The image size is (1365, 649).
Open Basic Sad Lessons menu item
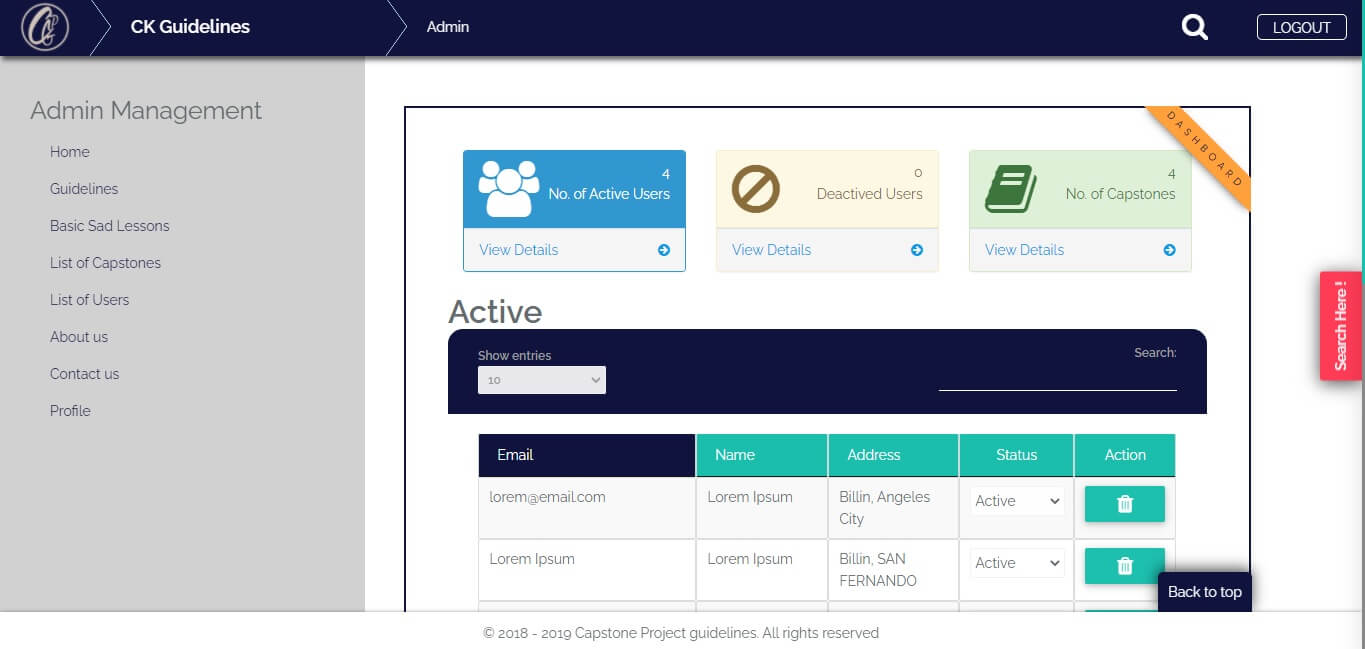point(110,226)
